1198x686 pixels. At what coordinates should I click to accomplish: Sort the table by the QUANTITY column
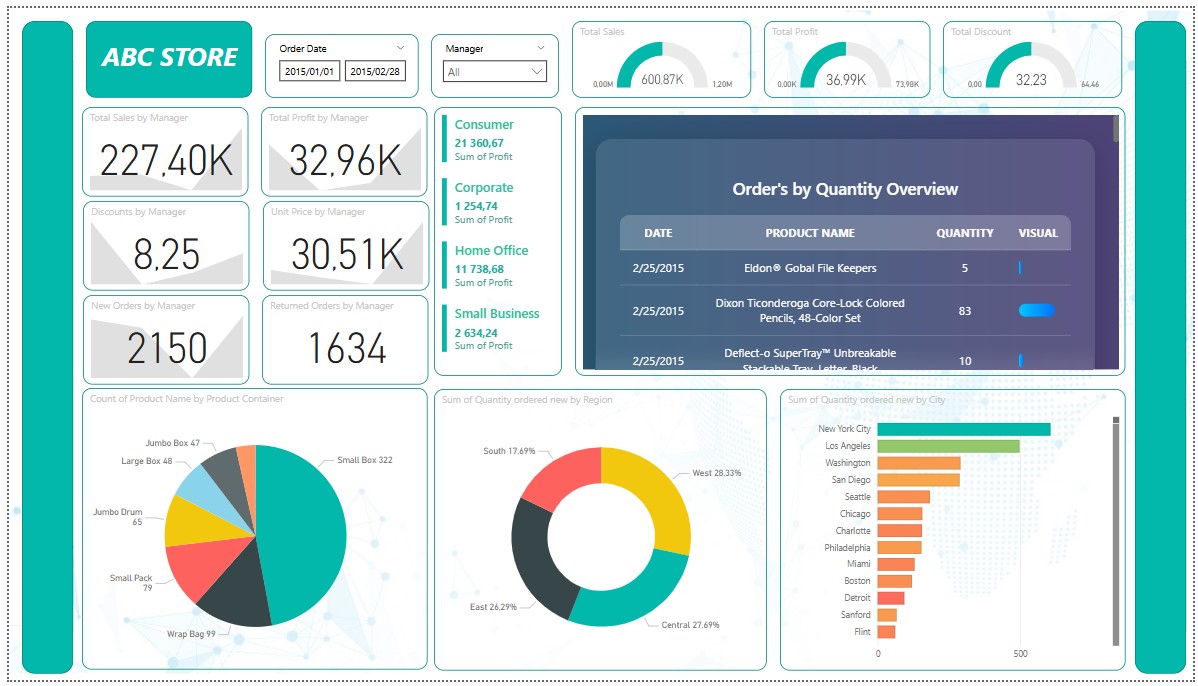click(x=963, y=232)
